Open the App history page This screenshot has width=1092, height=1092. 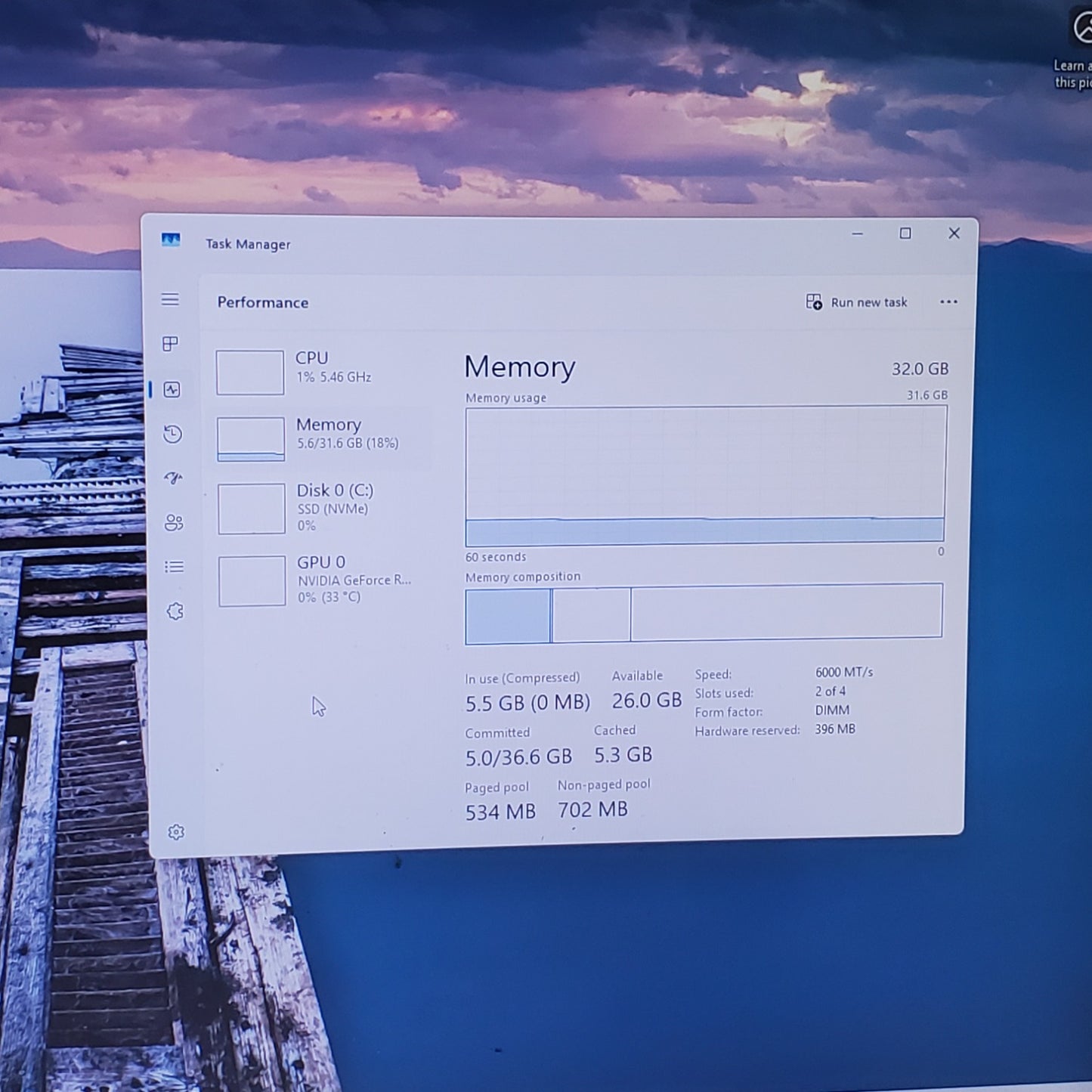pyautogui.click(x=173, y=435)
